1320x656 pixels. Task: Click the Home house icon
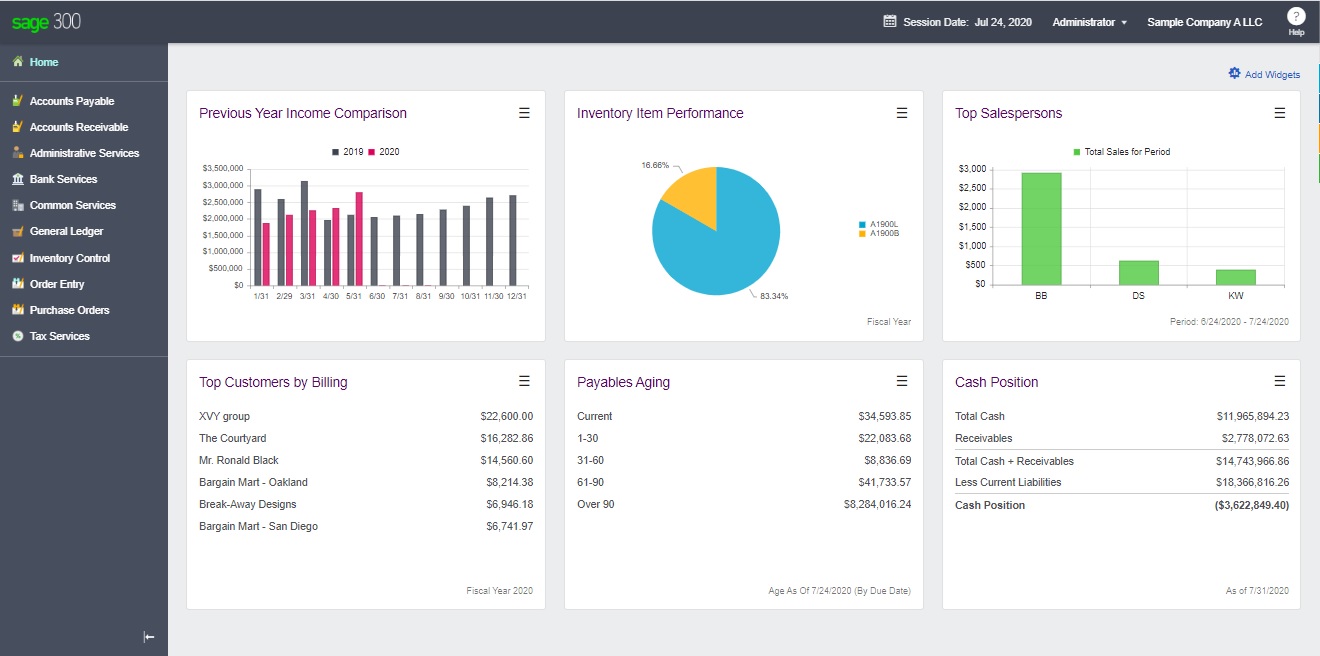[x=18, y=62]
